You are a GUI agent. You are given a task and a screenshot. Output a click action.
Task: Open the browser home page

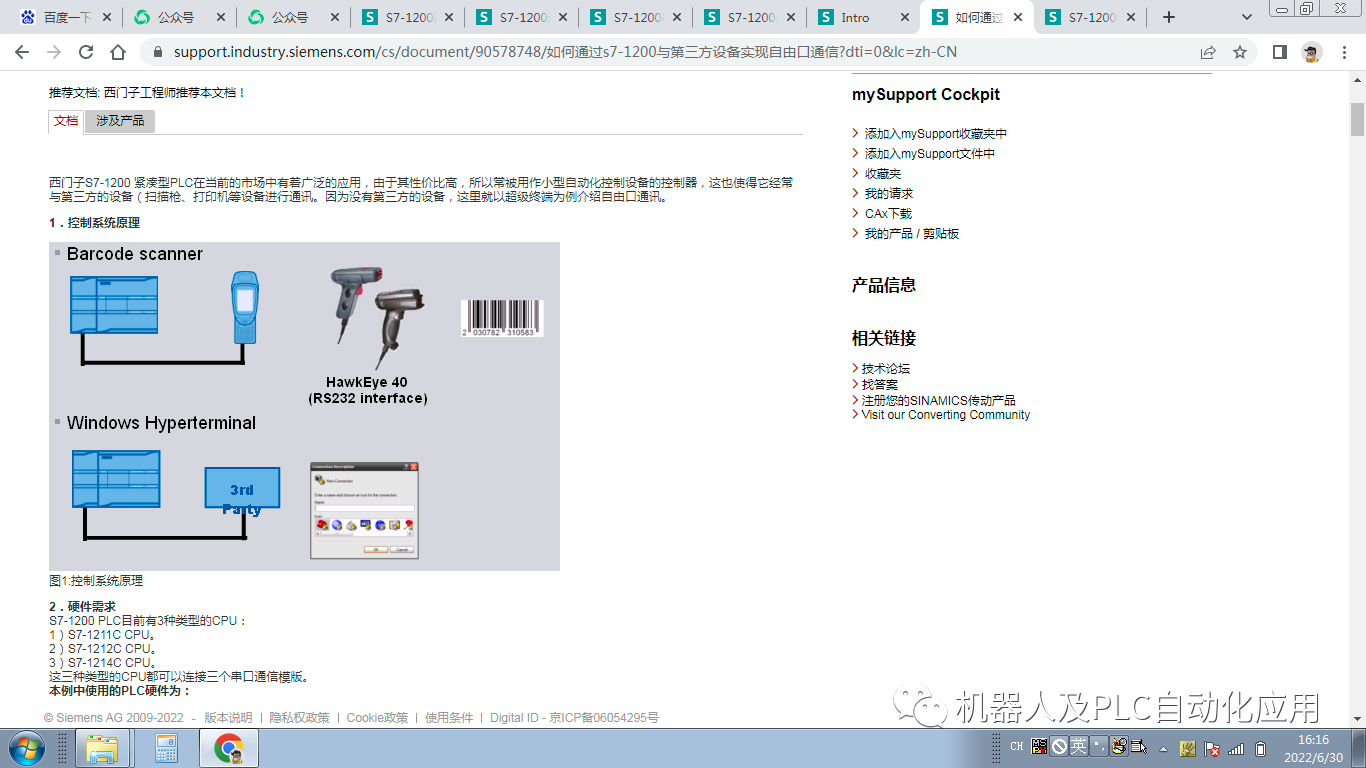tap(118, 52)
